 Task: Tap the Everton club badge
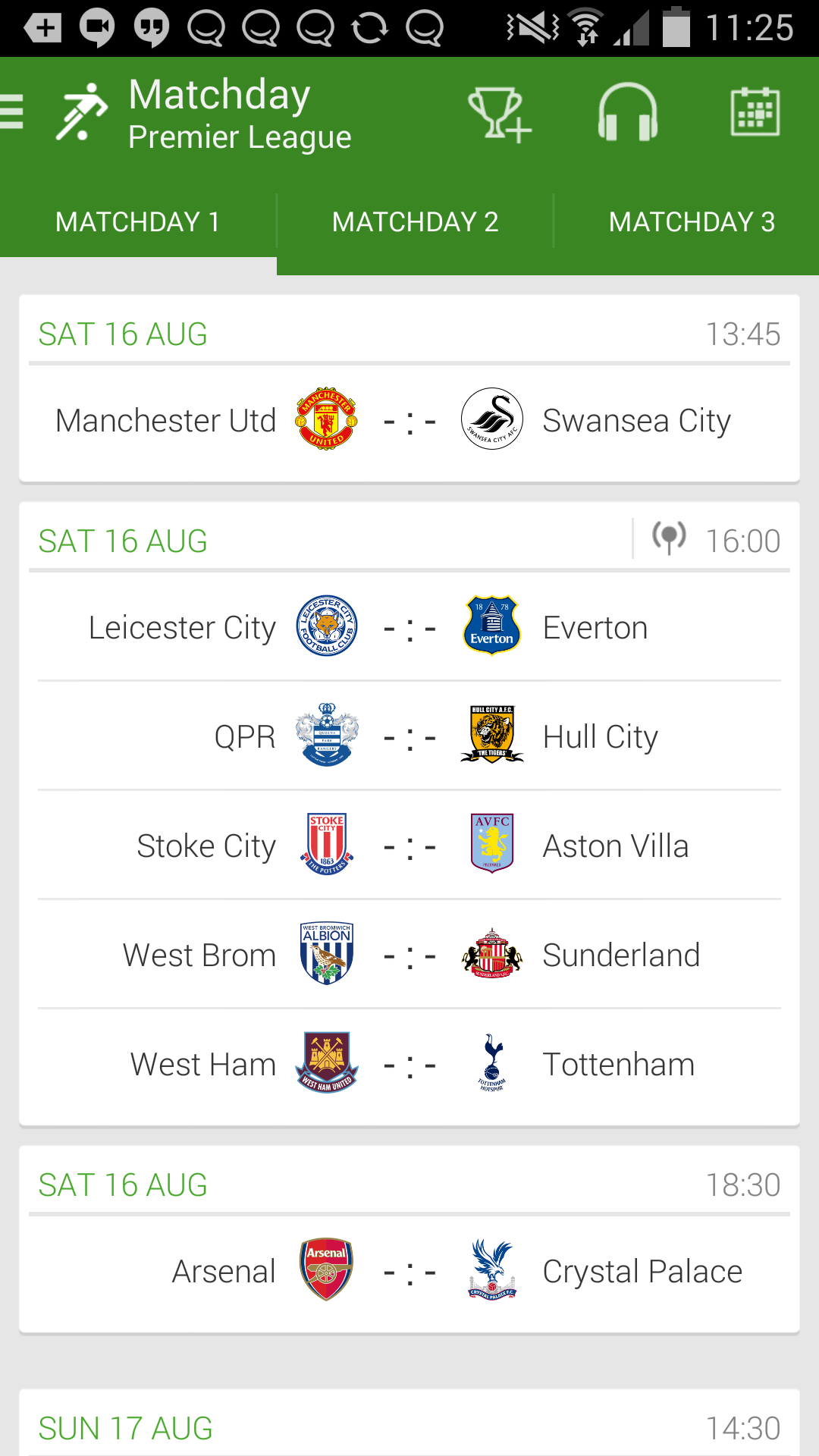[492, 626]
